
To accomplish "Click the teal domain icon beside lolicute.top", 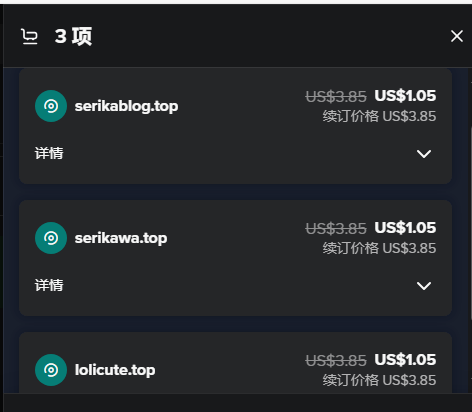I will click(51, 370).
